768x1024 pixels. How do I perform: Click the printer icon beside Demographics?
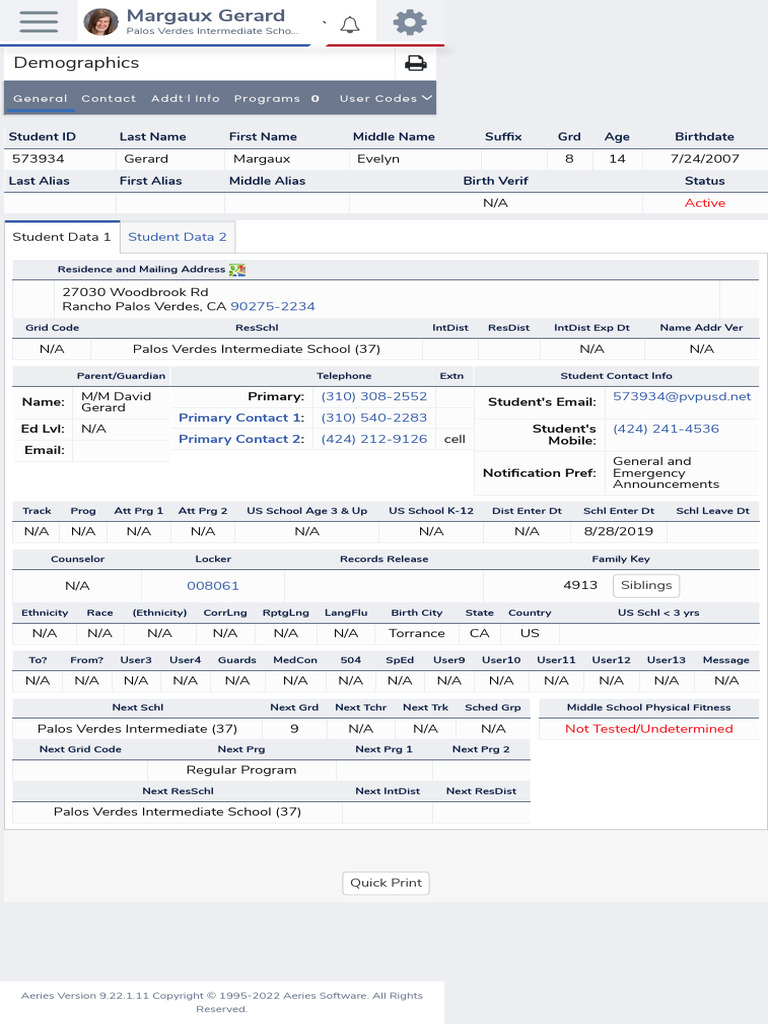coord(415,63)
